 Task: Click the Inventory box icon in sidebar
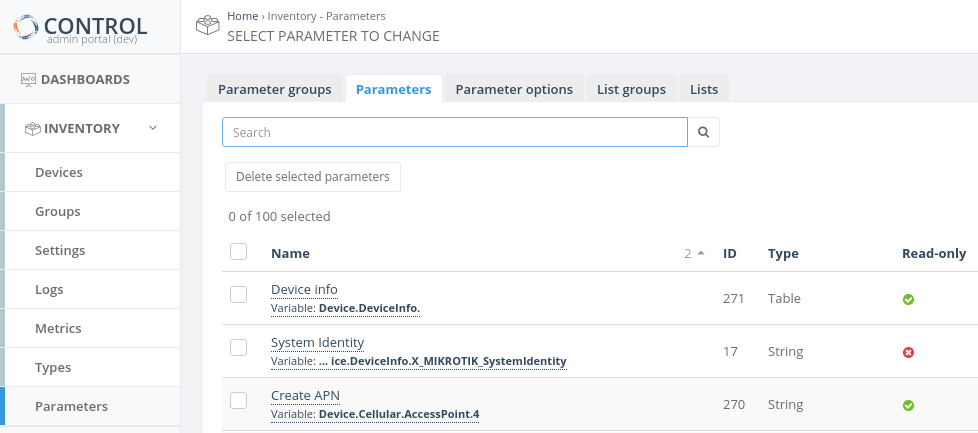(32, 128)
